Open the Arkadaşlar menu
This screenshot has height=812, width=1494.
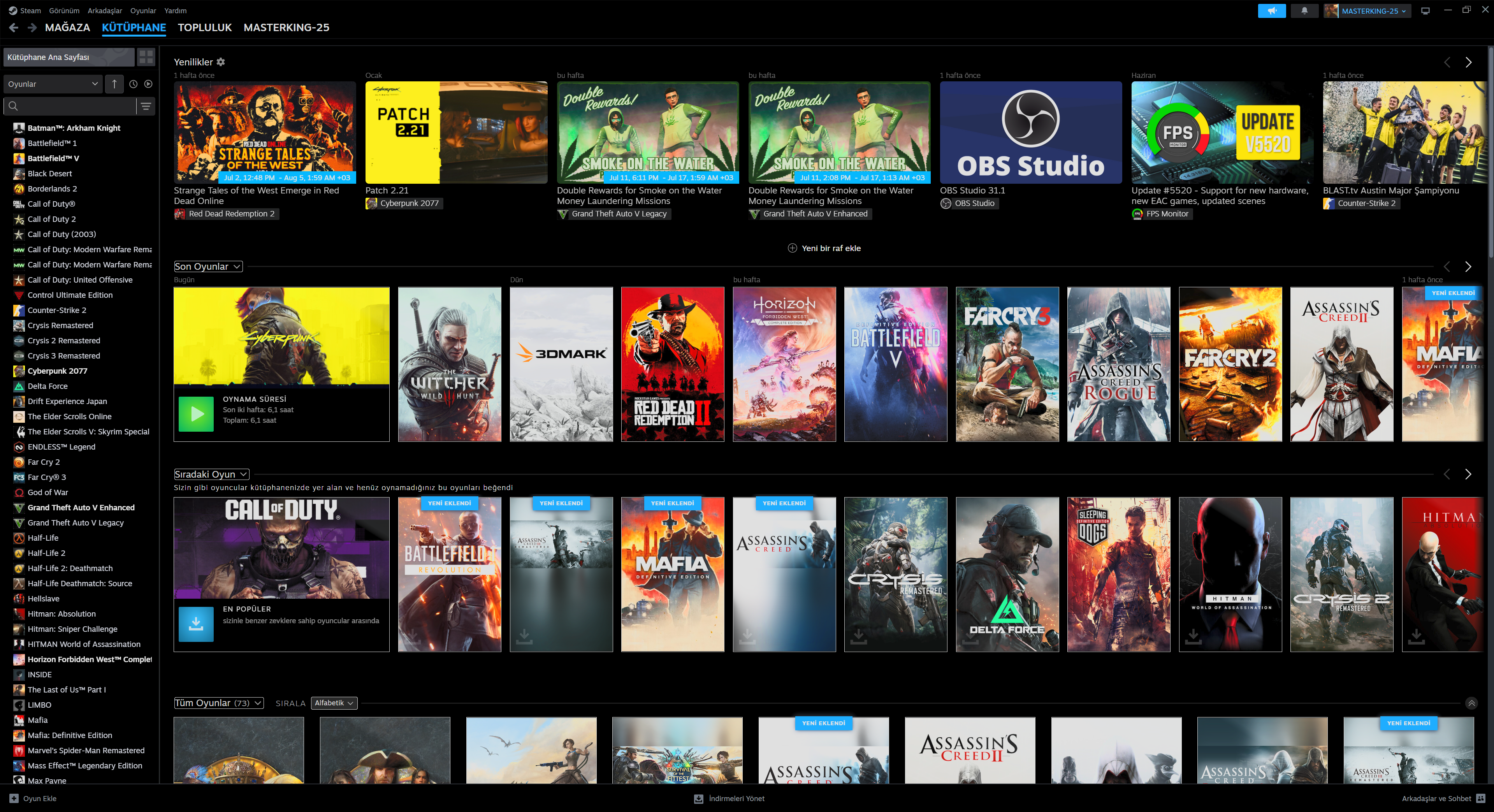click(105, 11)
